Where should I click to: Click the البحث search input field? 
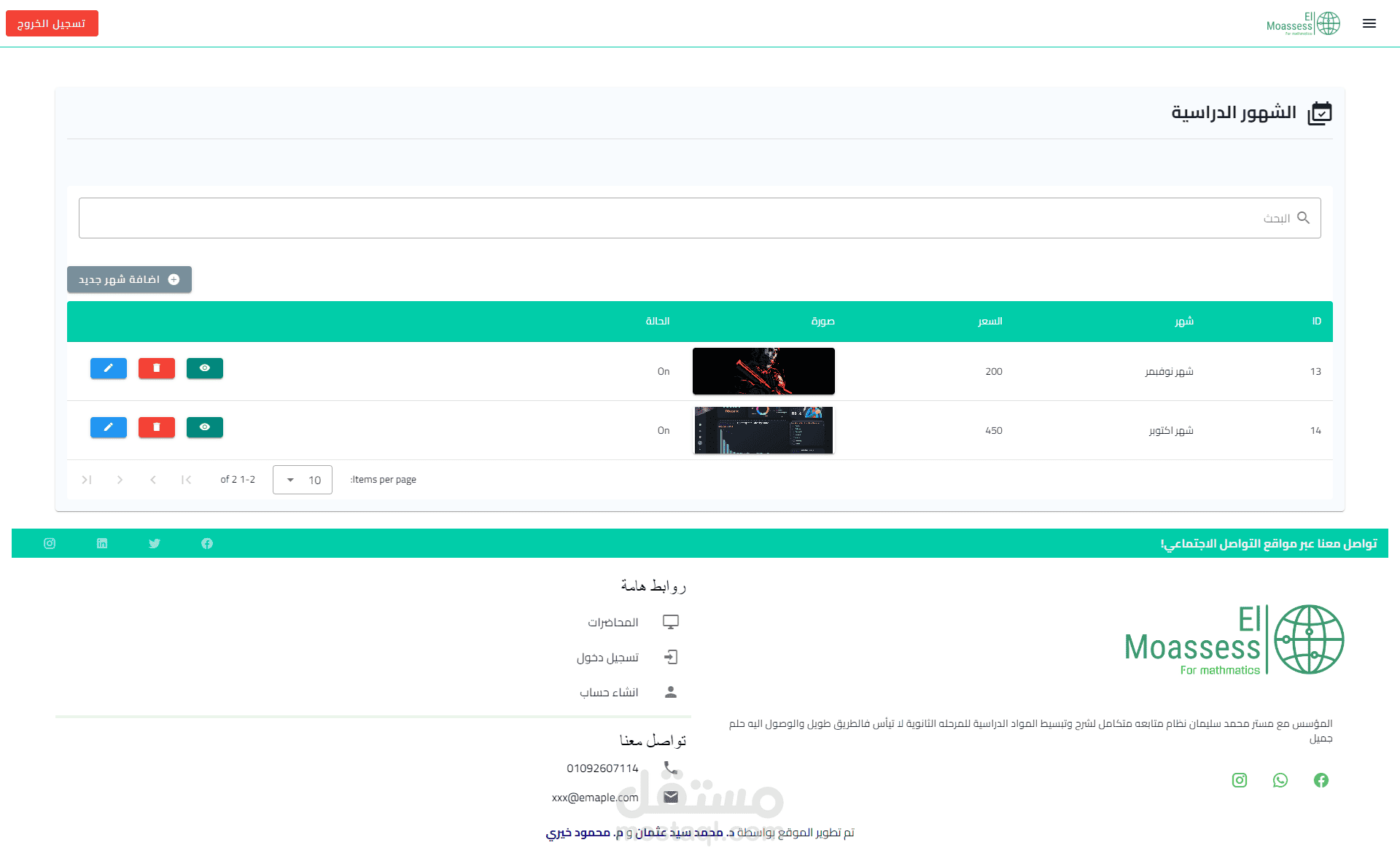point(700,218)
